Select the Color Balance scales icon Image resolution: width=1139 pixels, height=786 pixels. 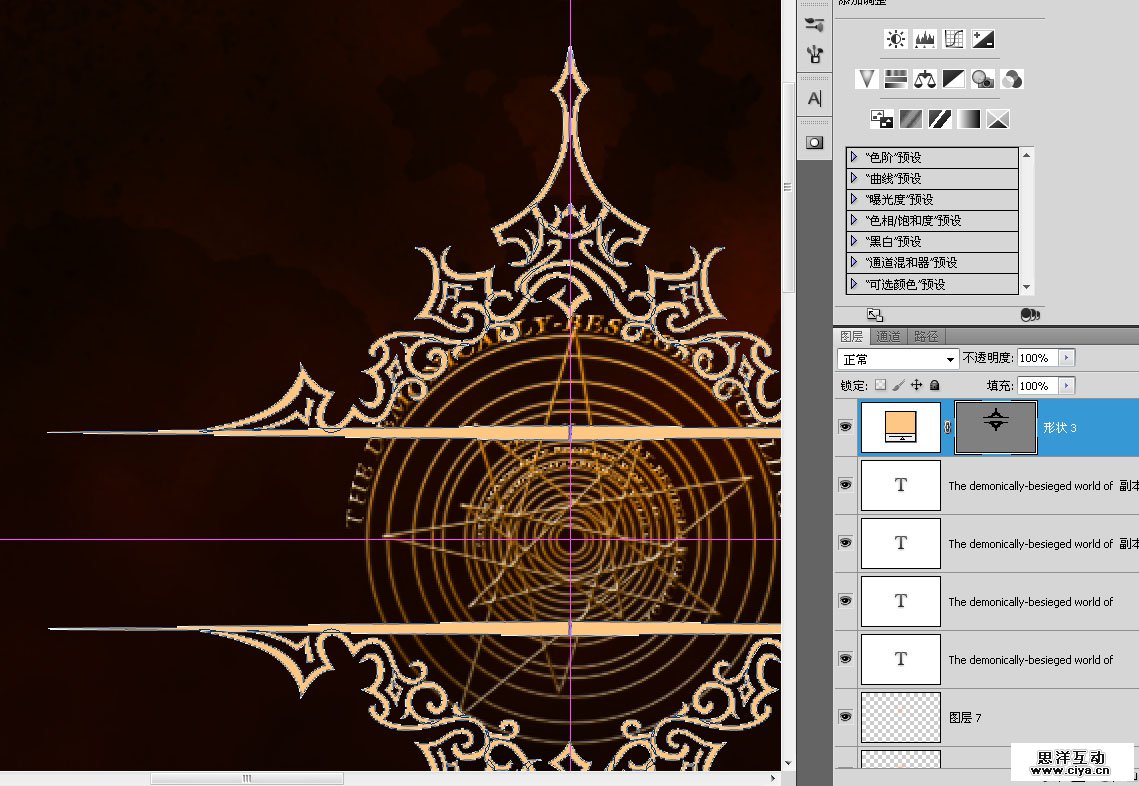tap(925, 79)
